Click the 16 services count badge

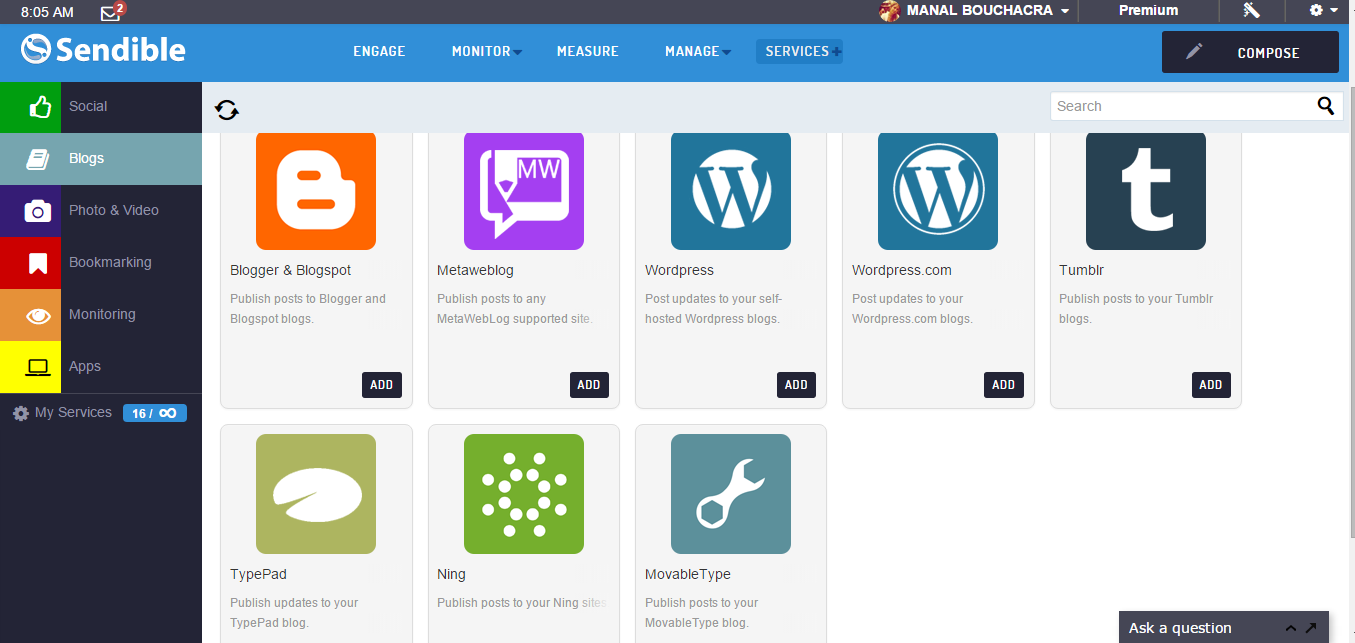point(155,413)
